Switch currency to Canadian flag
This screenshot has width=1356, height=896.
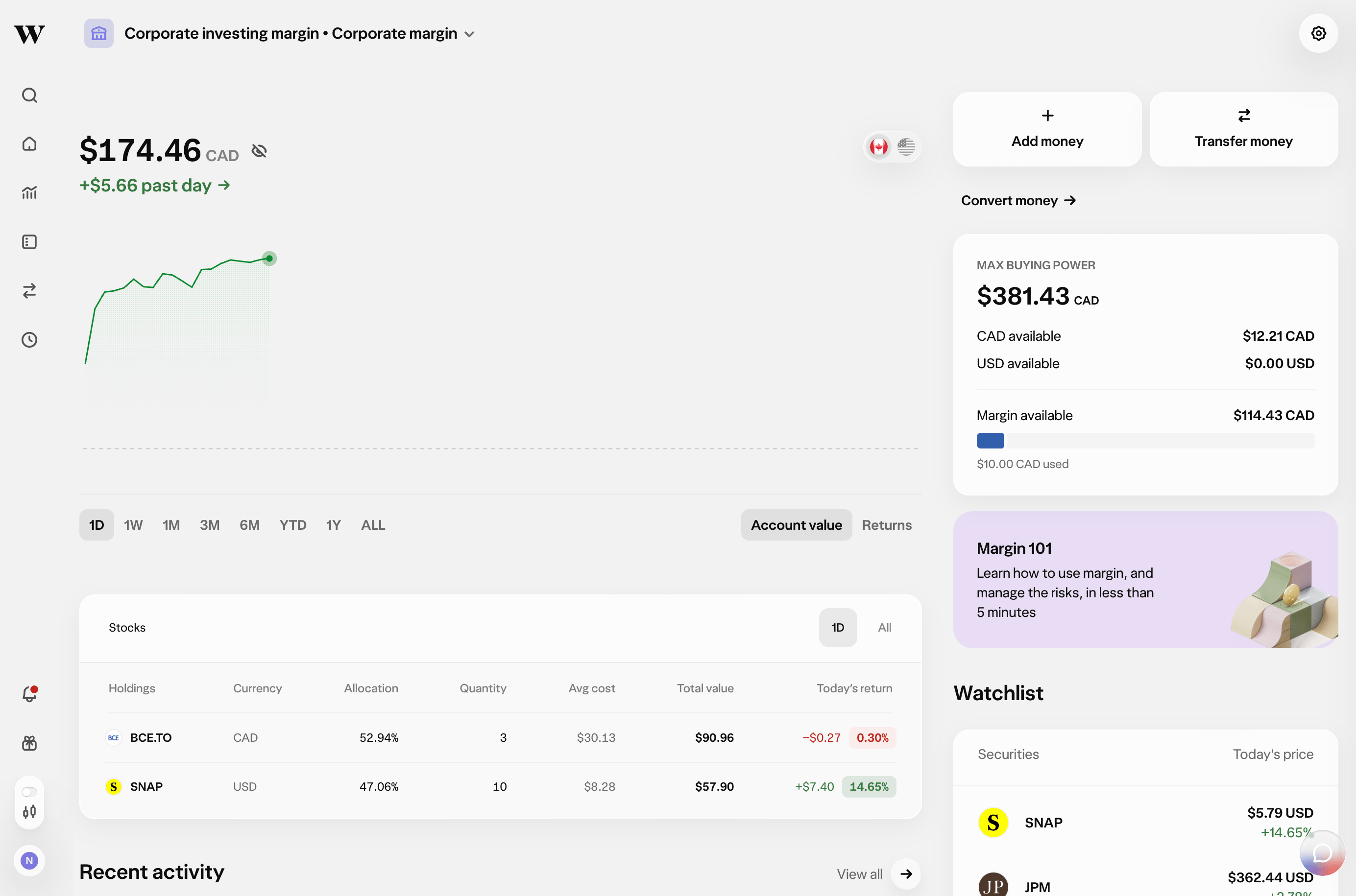(879, 147)
